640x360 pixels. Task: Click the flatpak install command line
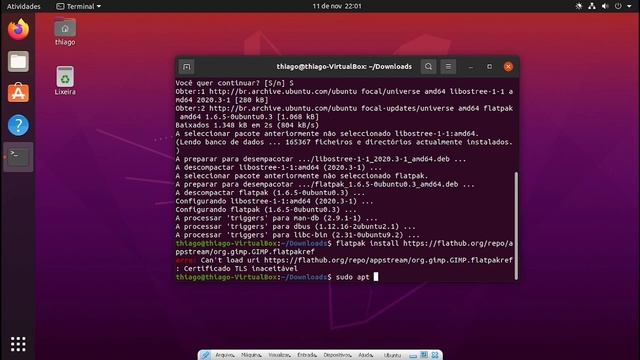pos(344,247)
